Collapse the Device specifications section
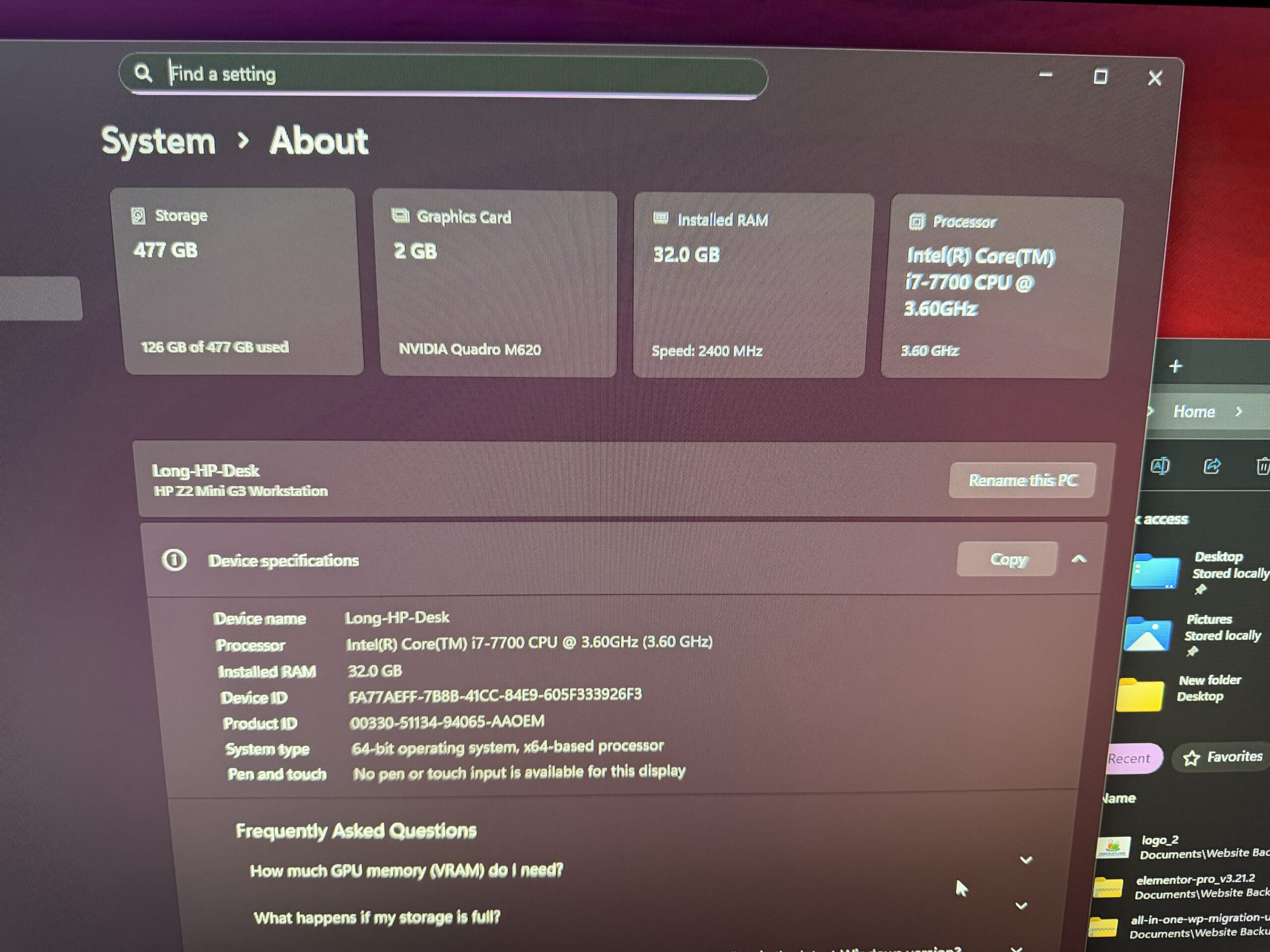 (1079, 559)
